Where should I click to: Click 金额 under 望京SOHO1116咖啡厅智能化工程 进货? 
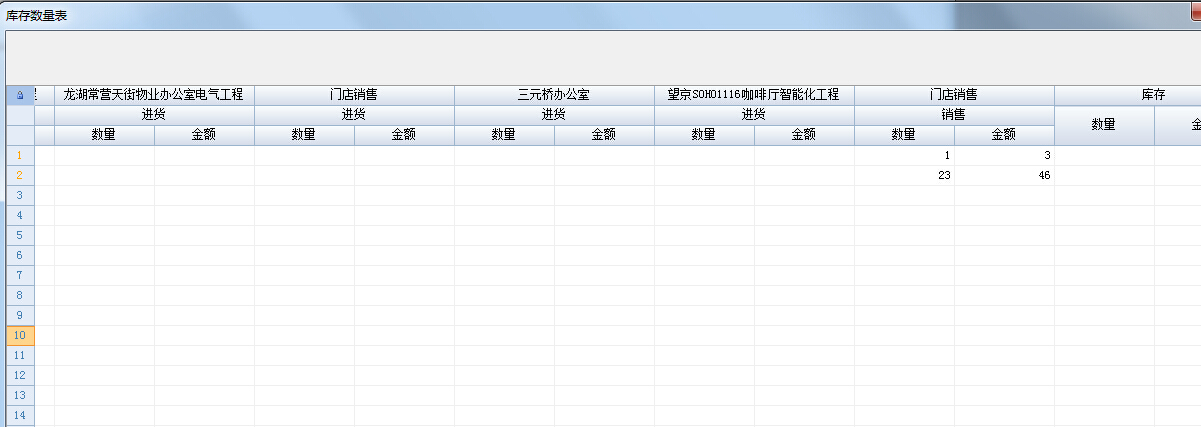(x=804, y=135)
